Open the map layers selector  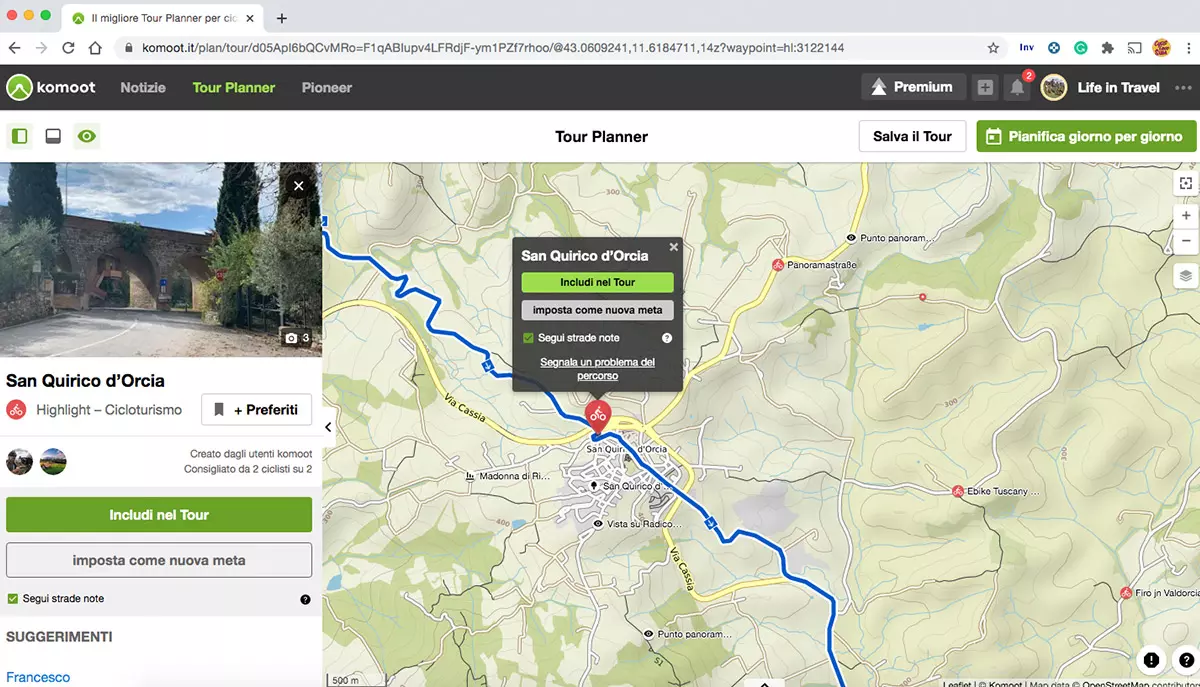pos(1186,275)
